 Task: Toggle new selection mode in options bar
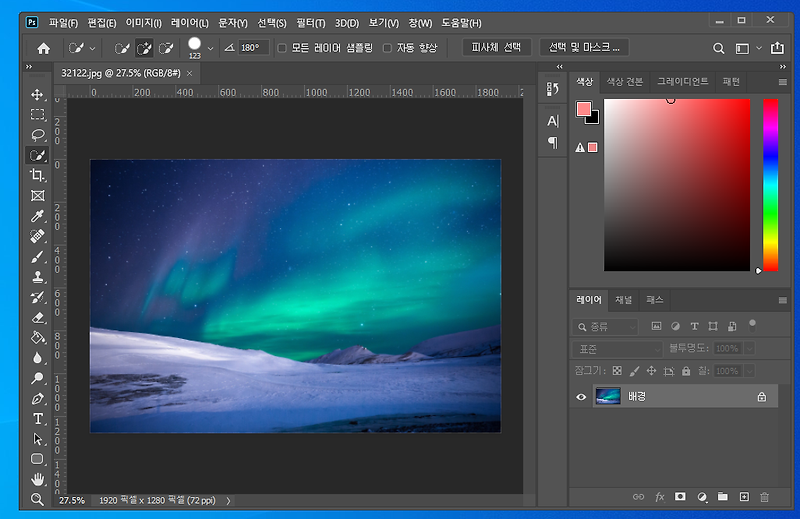tap(121, 48)
